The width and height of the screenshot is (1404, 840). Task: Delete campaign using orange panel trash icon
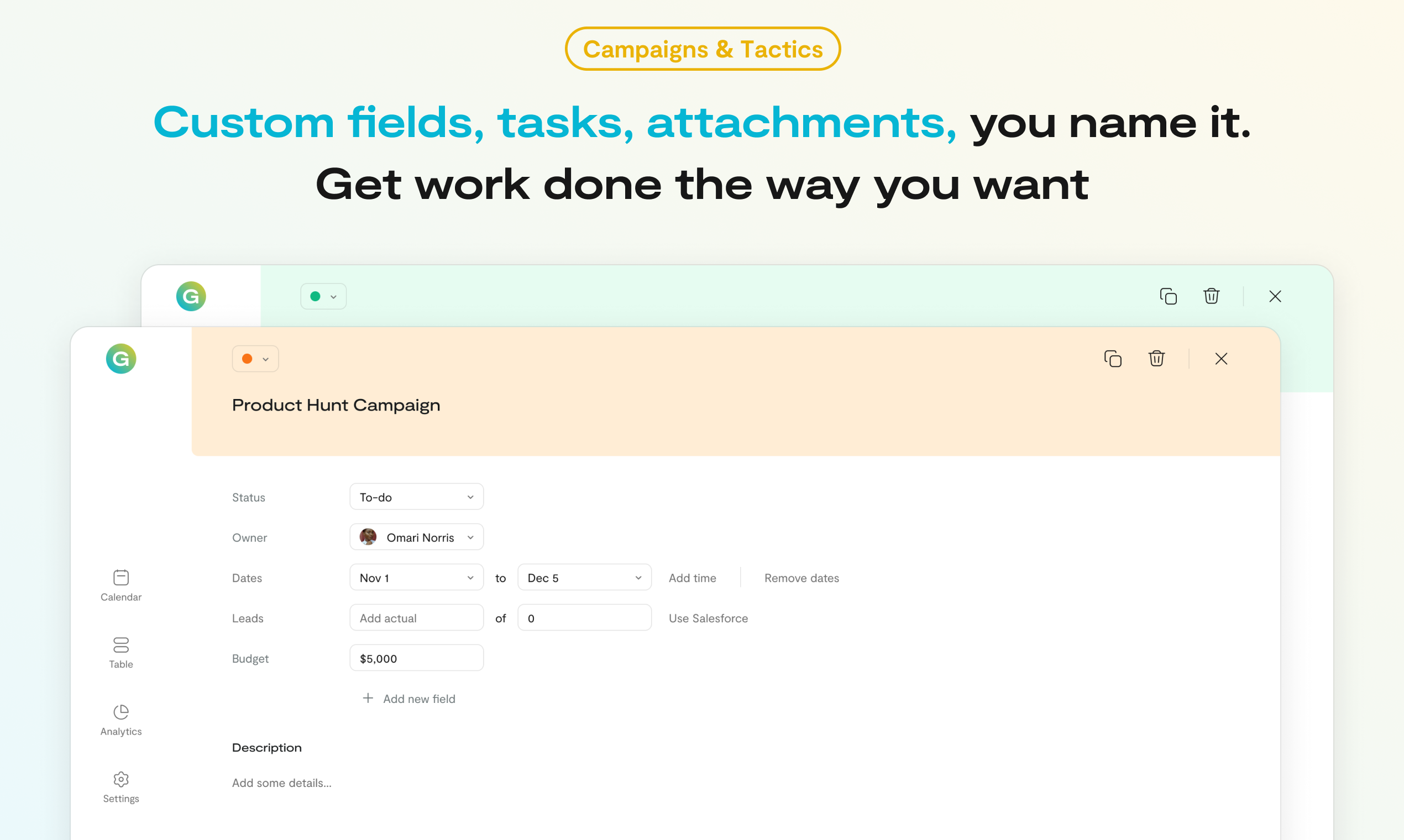coord(1156,359)
